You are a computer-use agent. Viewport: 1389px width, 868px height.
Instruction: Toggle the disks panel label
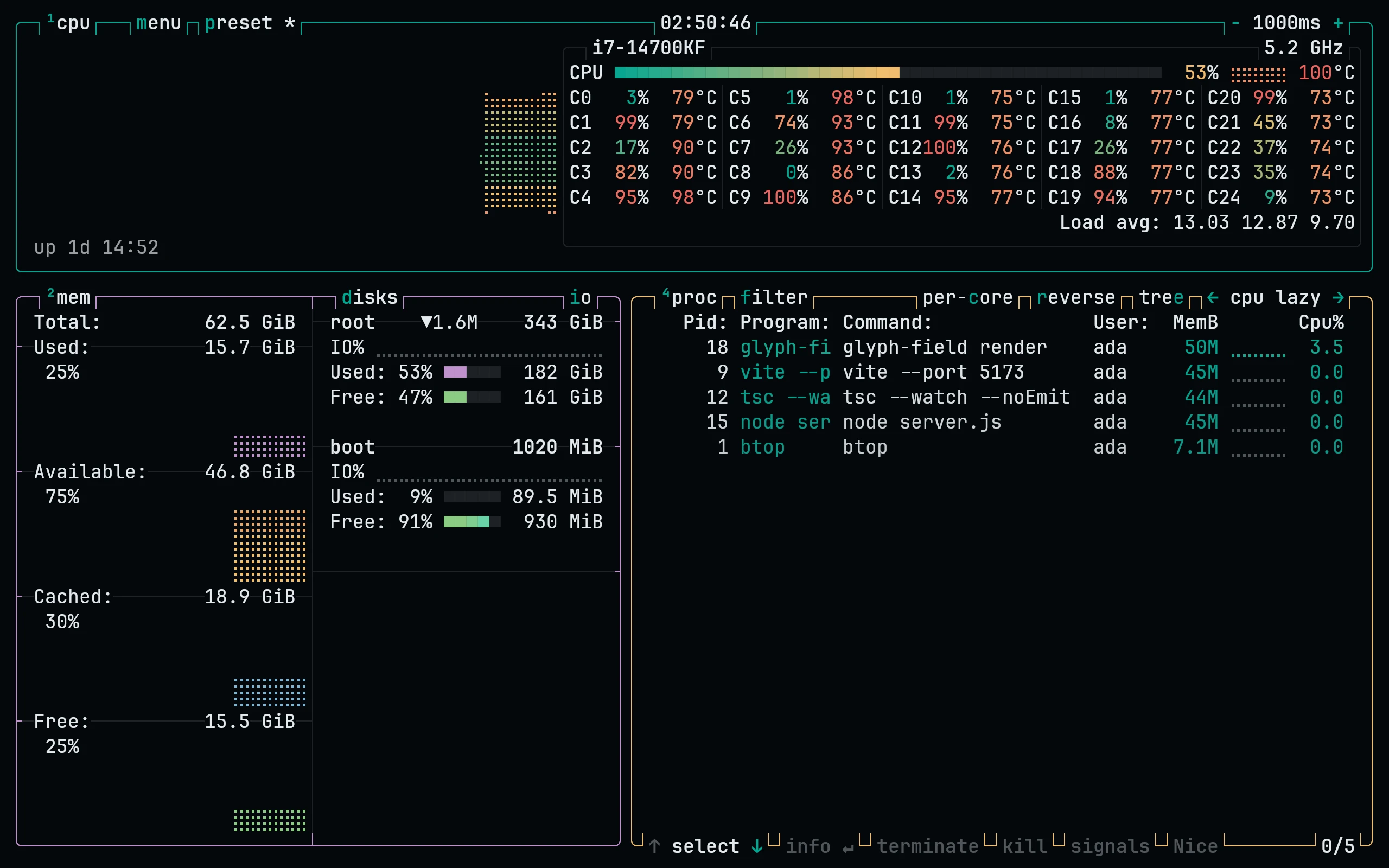[369, 297]
